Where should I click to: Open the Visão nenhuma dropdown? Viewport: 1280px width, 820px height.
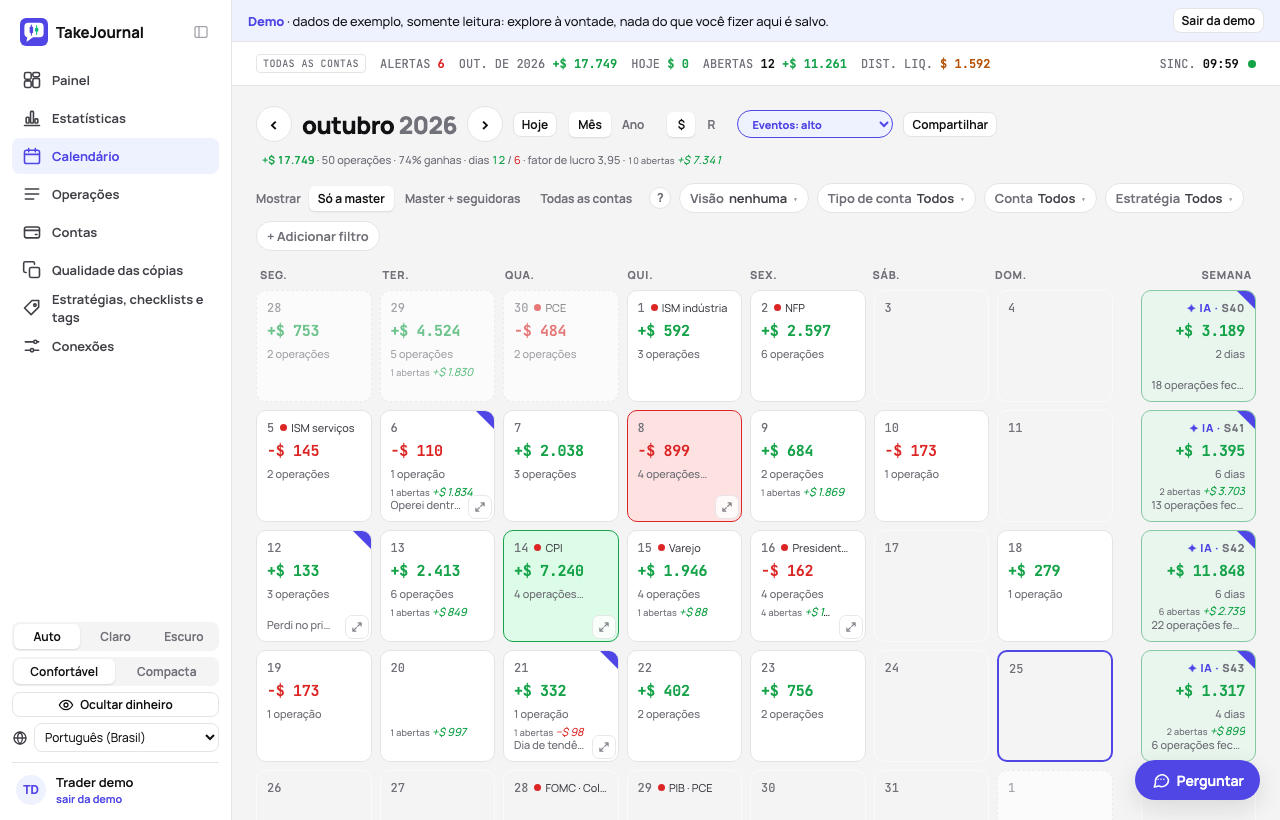point(745,198)
